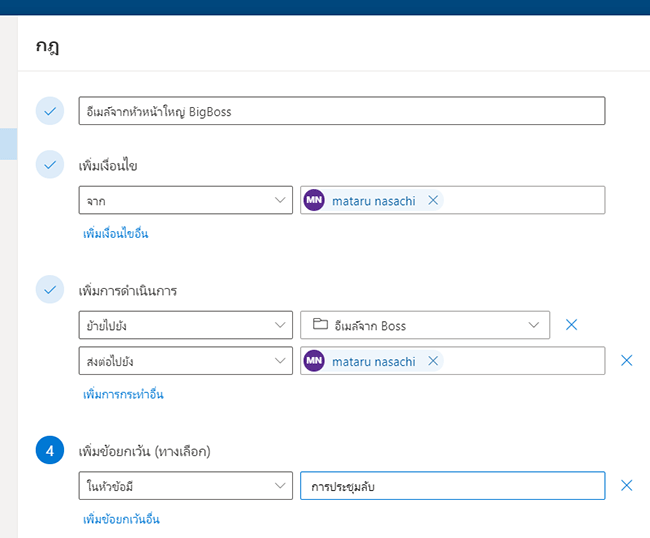Delete the ส่งต่อไปยัง action row

tap(627, 361)
